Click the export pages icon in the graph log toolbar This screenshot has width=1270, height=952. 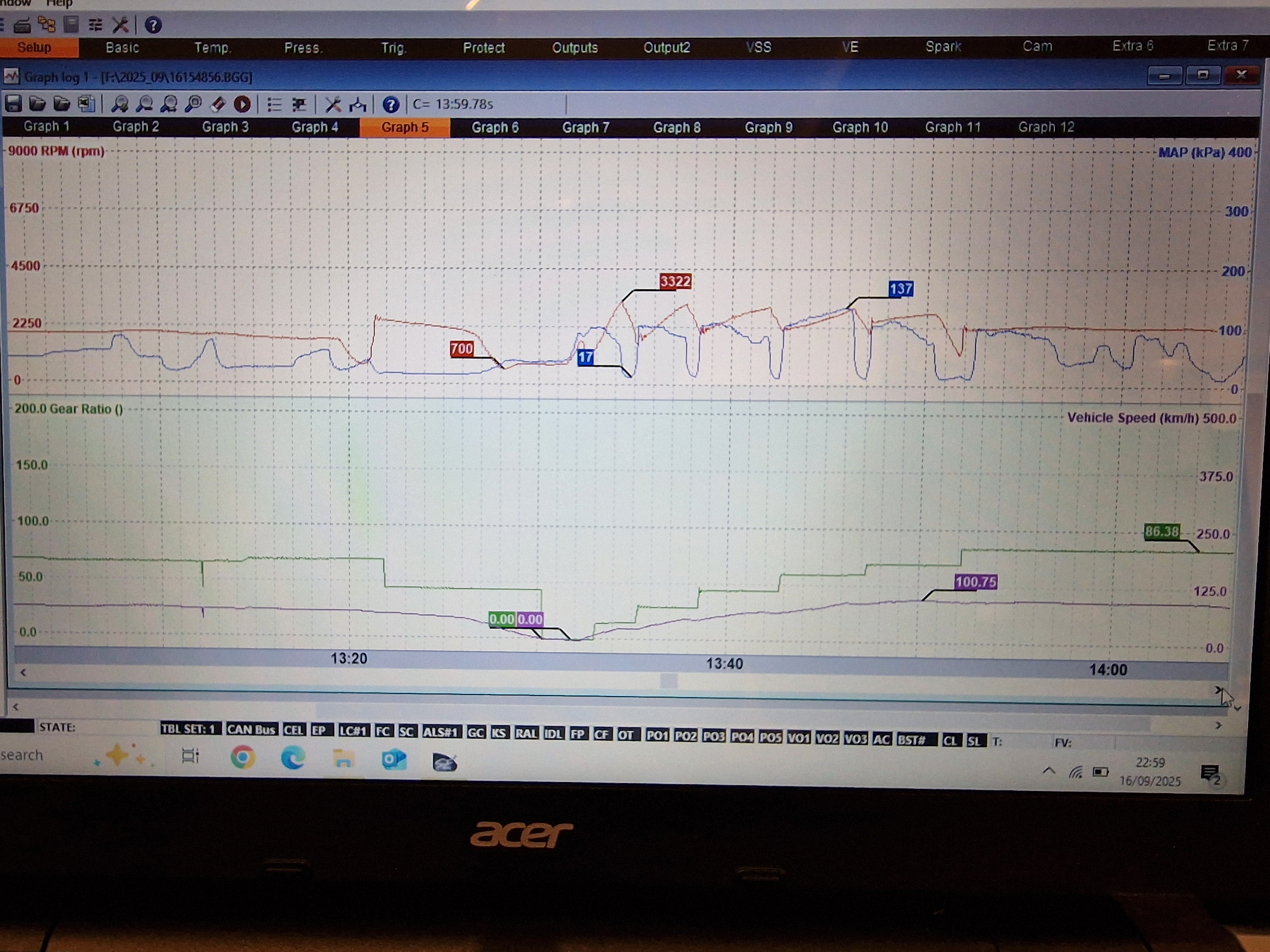coord(86,104)
